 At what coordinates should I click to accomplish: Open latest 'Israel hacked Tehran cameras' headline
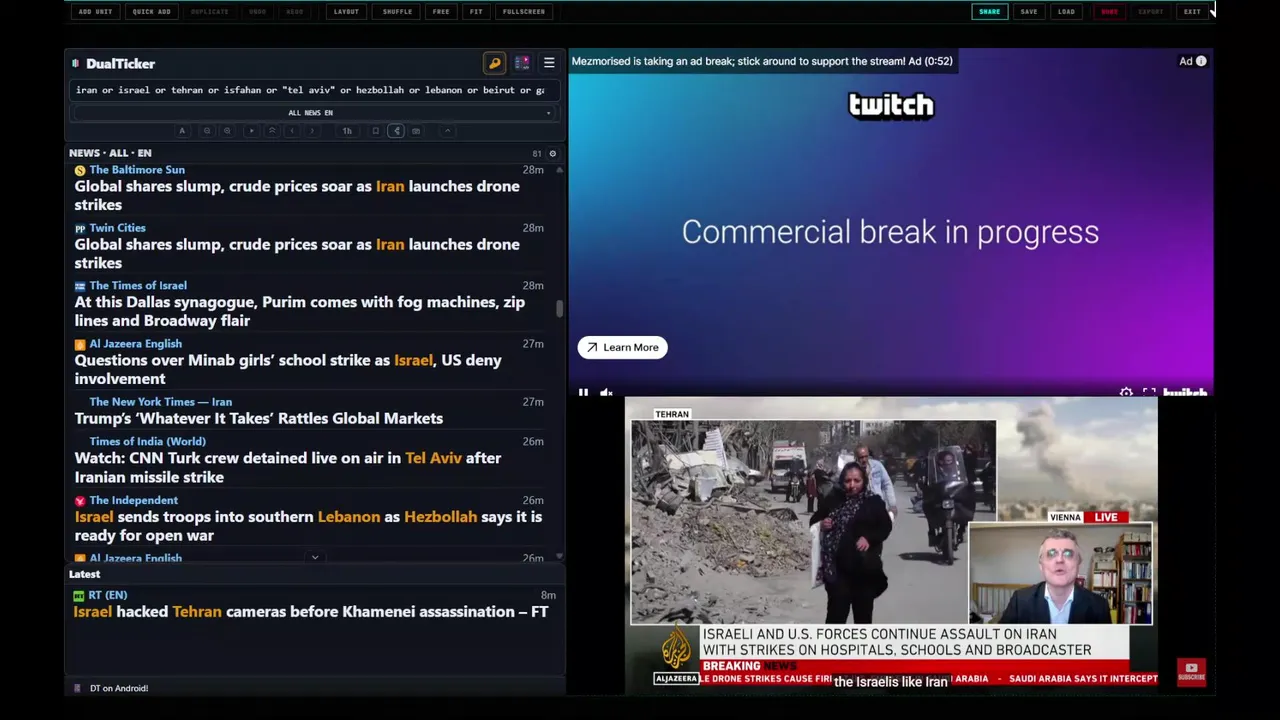(311, 612)
